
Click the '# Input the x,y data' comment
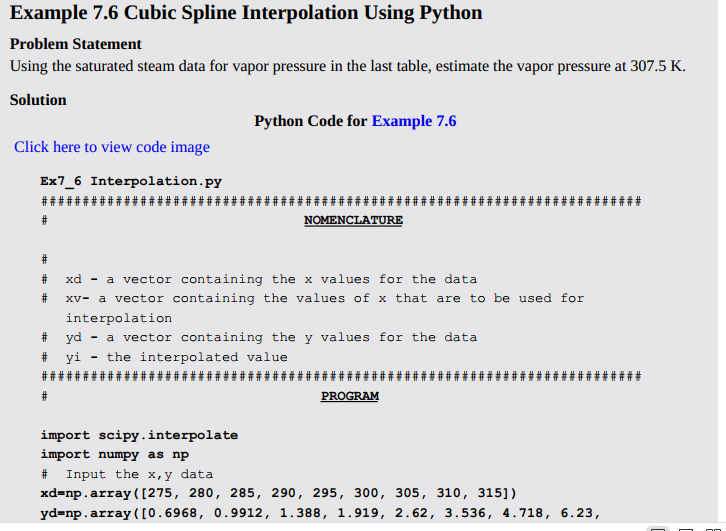coord(127,474)
